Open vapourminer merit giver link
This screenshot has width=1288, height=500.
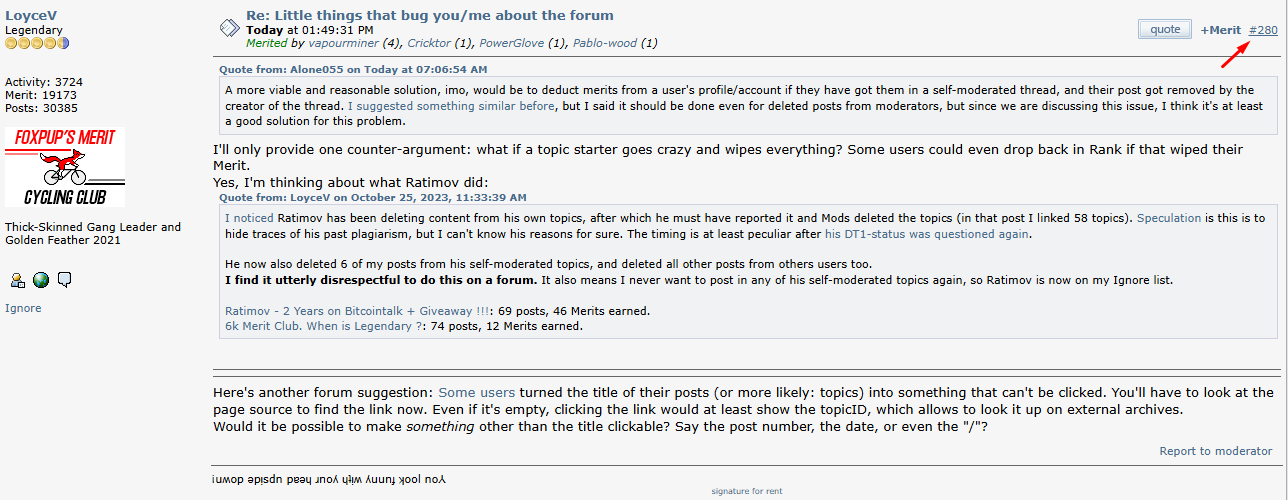click(343, 43)
